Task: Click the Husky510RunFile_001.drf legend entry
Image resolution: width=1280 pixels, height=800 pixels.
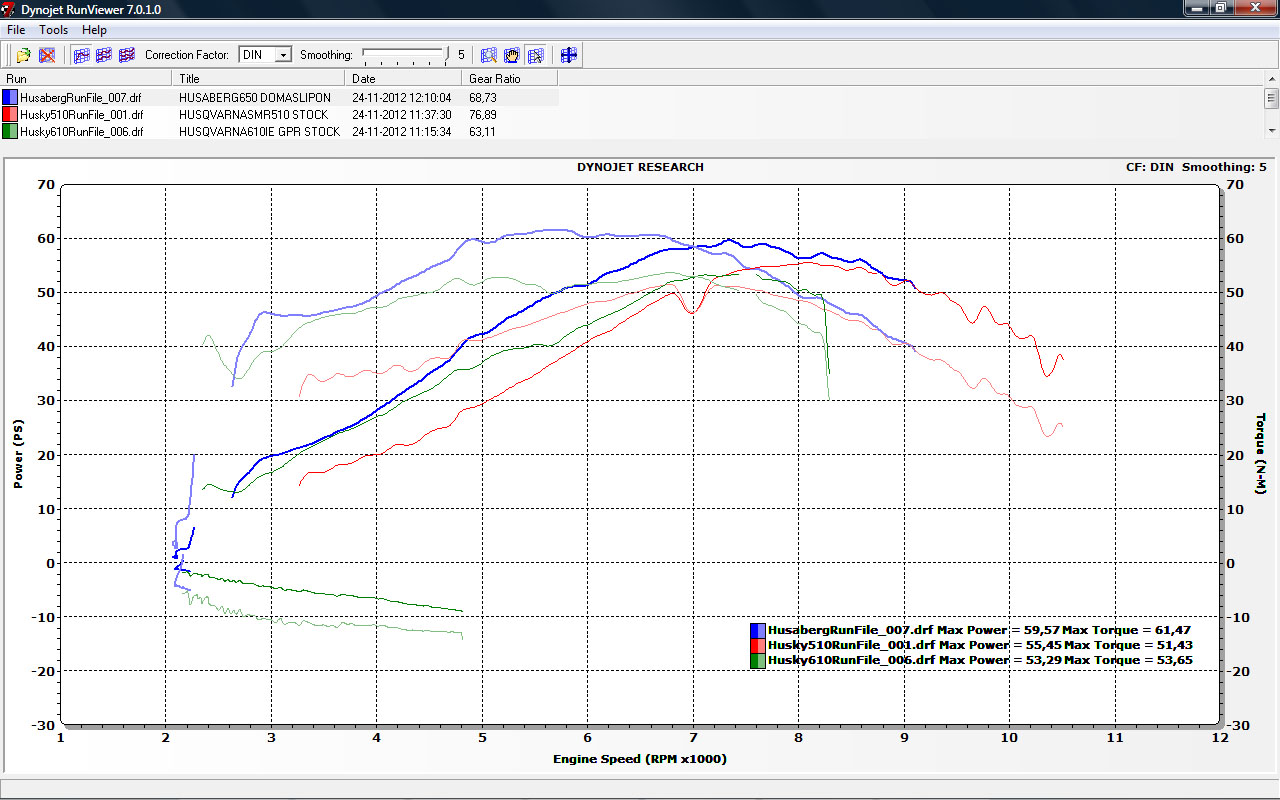Action: (978, 645)
